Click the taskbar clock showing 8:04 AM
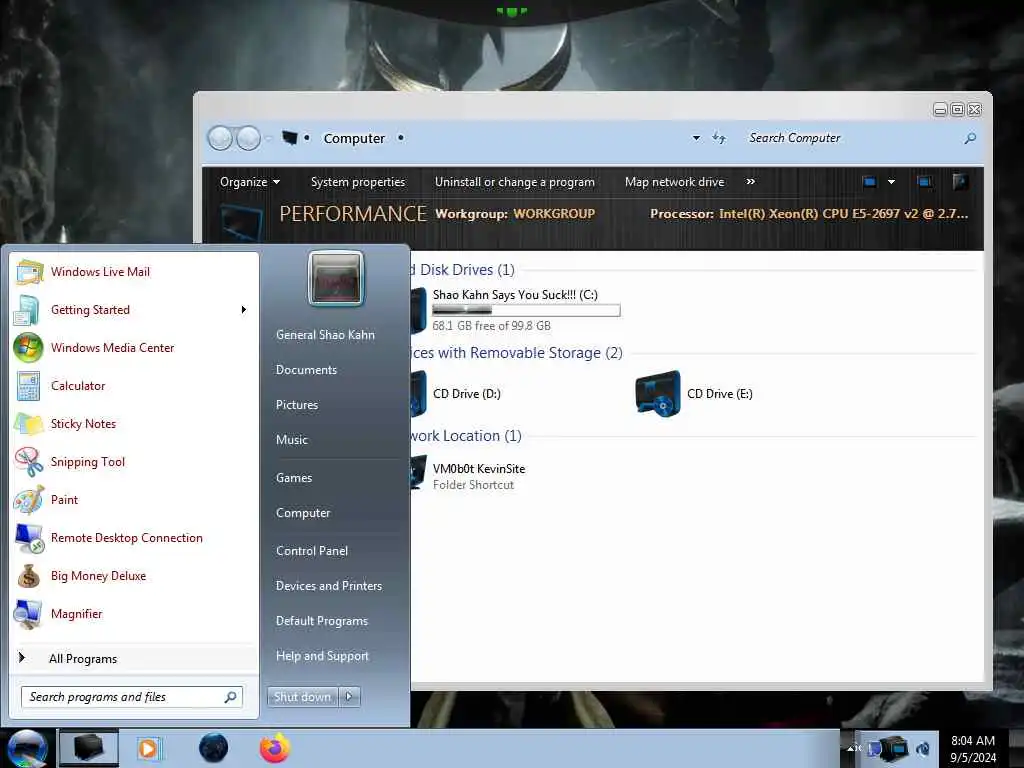This screenshot has height=768, width=1024. tap(973, 749)
